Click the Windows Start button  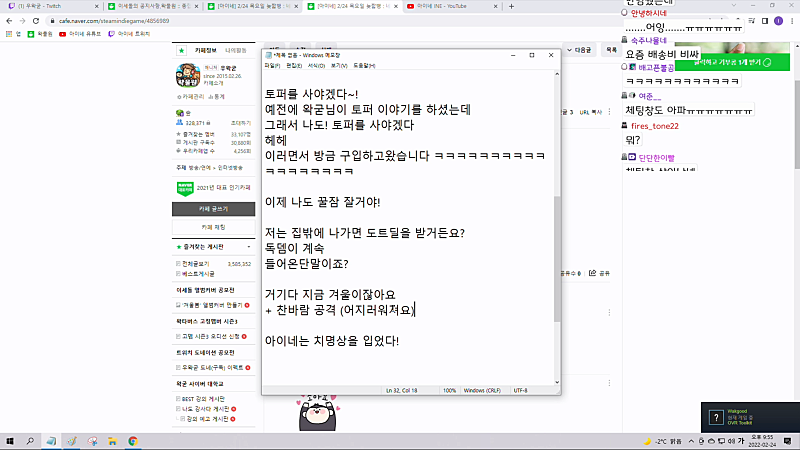pos(10,441)
